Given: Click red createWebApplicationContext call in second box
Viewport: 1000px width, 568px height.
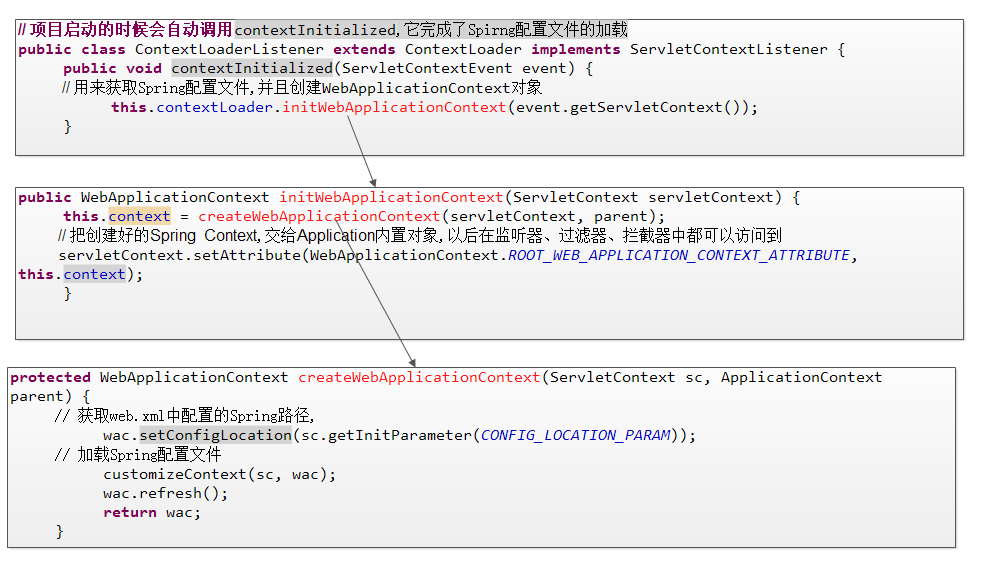Looking at the screenshot, I should pos(319,216).
